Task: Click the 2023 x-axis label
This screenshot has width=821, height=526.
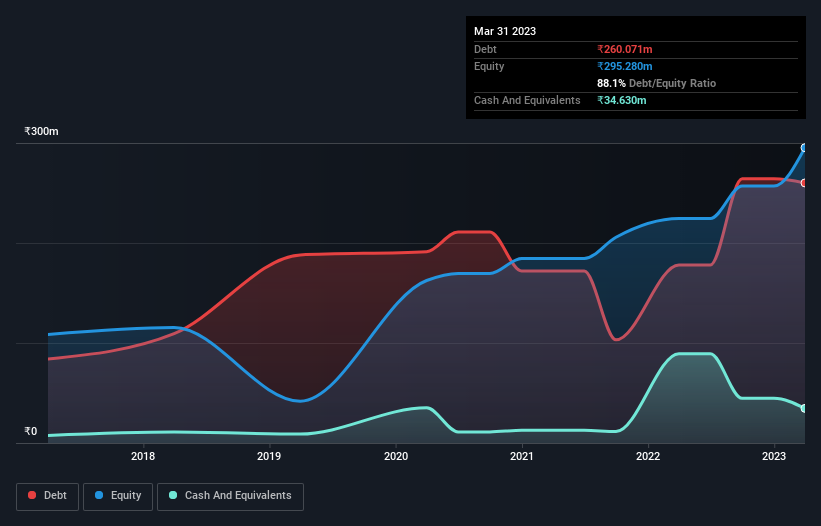Action: 774,456
